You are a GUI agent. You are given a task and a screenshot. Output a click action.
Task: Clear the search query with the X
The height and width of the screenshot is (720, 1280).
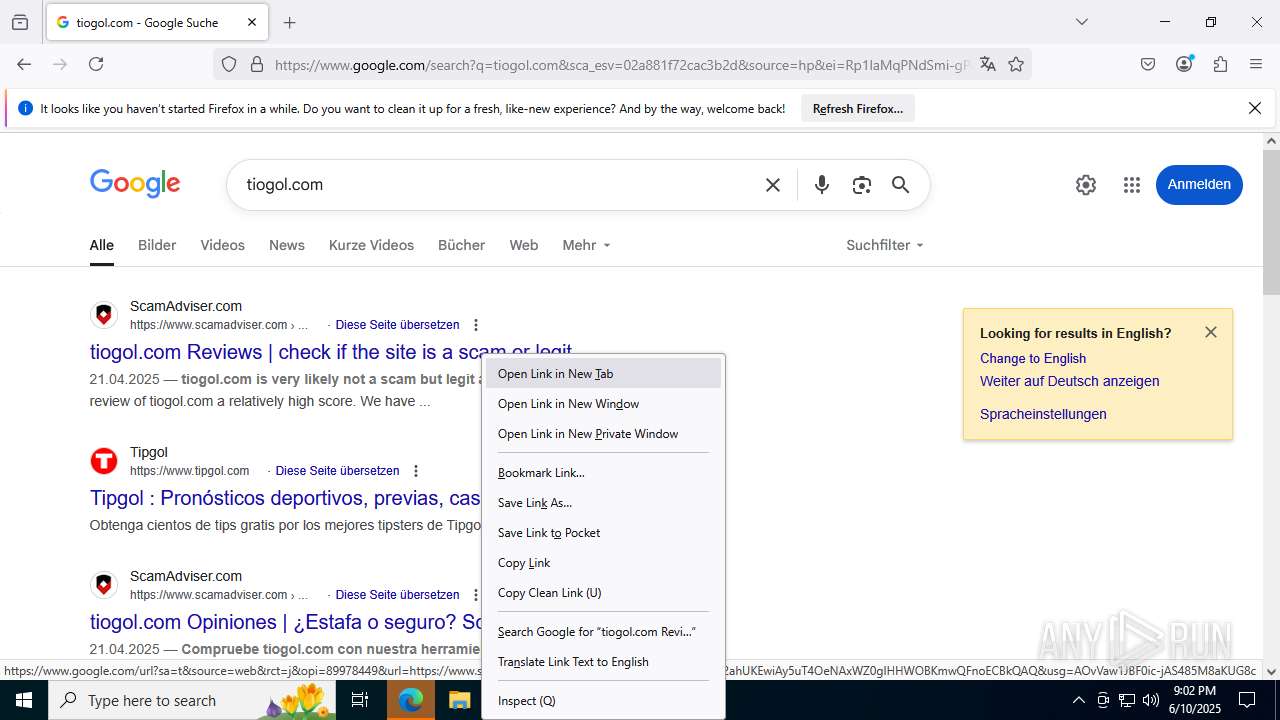(x=773, y=185)
